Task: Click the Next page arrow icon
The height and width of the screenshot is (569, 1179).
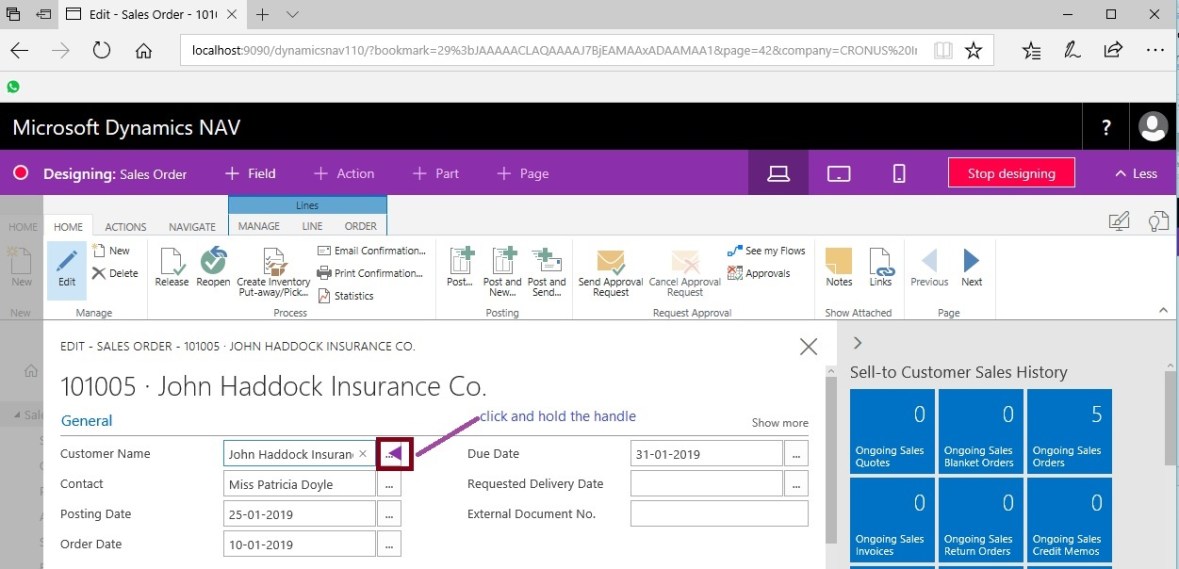Action: (x=971, y=262)
